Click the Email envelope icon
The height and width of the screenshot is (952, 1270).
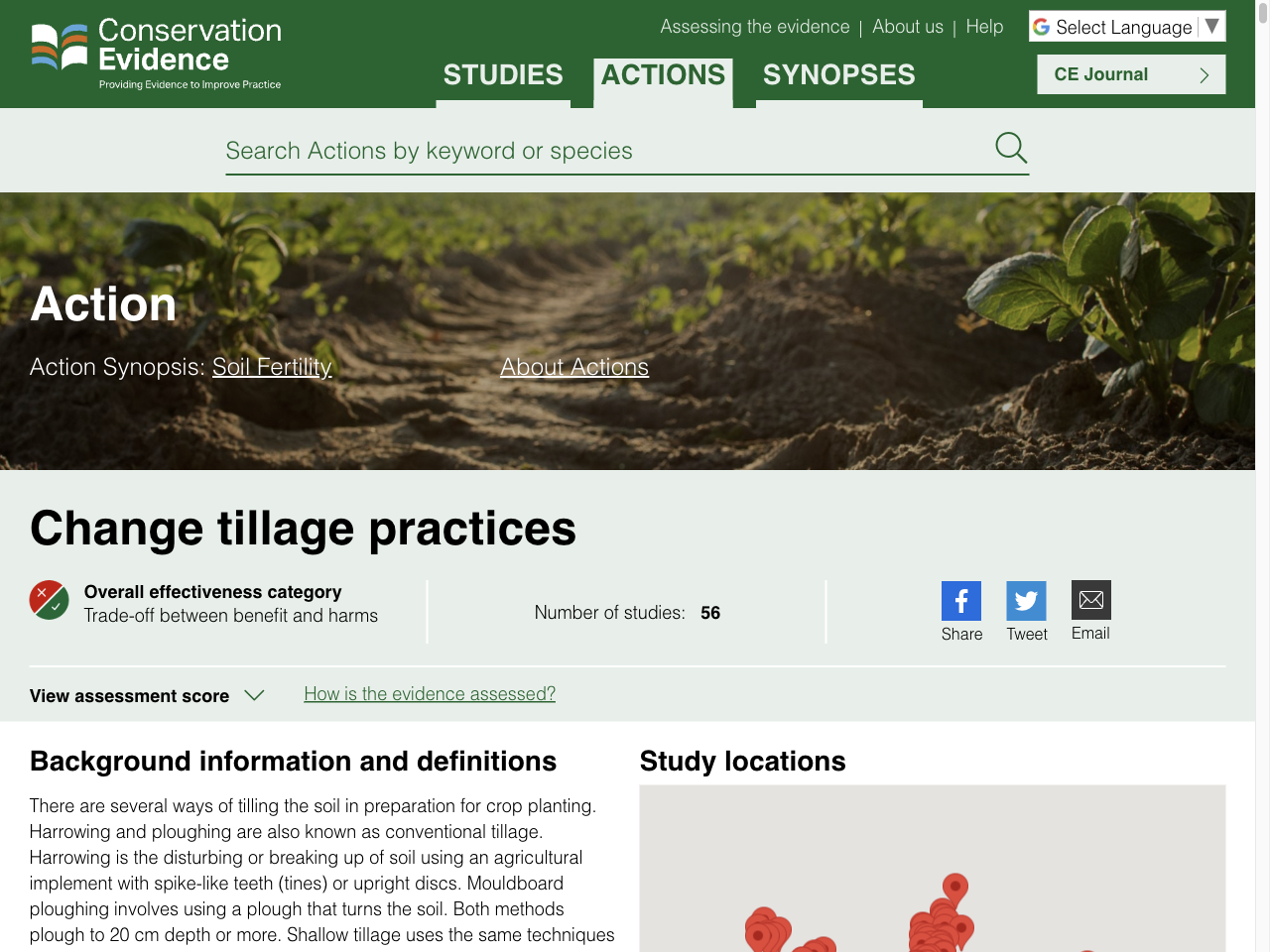(1090, 599)
